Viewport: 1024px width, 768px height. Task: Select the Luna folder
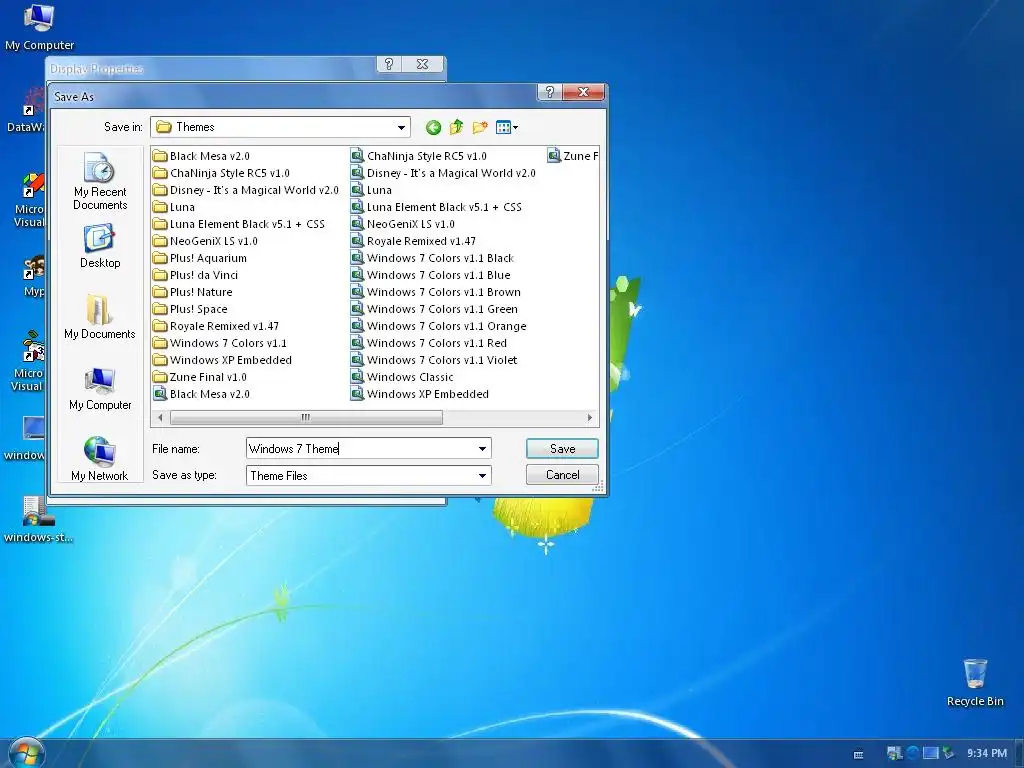[x=174, y=207]
